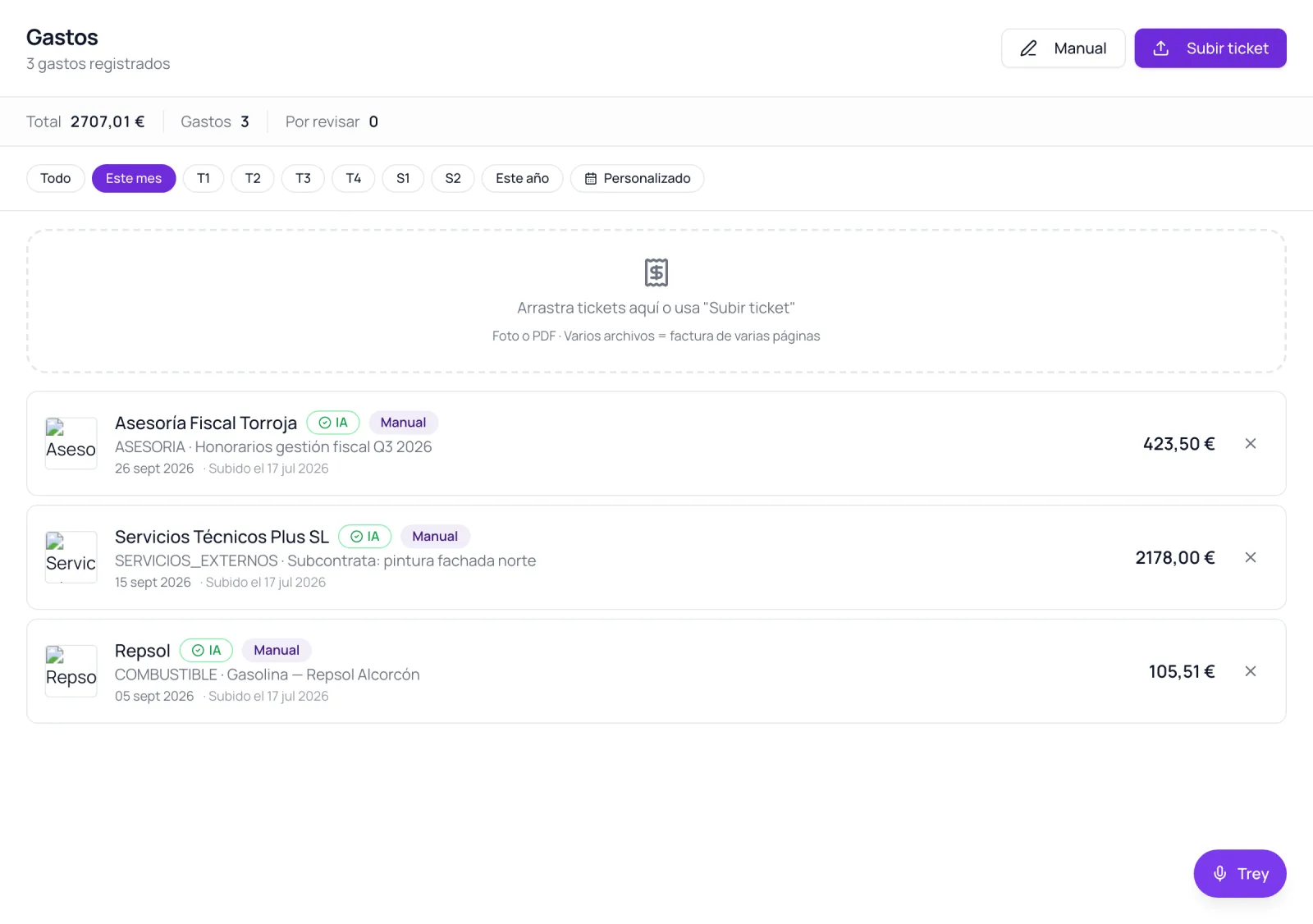Image resolution: width=1313 pixels, height=924 pixels.
Task: Click the Repsol expense title
Action: (x=143, y=652)
